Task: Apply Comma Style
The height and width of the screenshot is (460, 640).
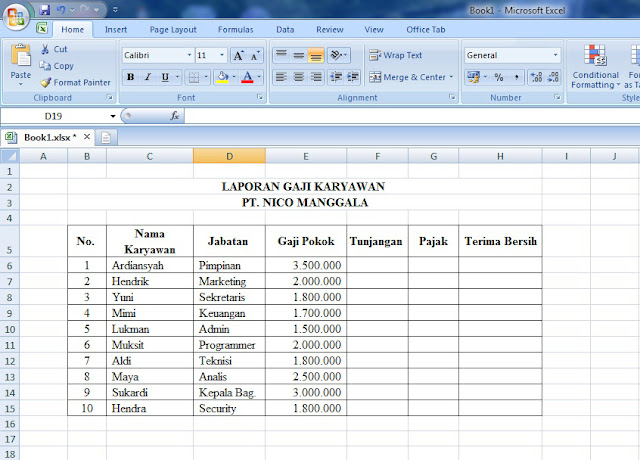Action: point(517,77)
